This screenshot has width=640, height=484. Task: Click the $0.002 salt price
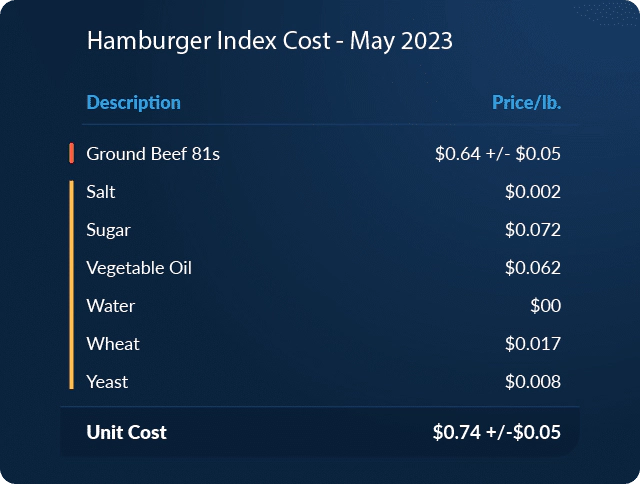tap(532, 192)
